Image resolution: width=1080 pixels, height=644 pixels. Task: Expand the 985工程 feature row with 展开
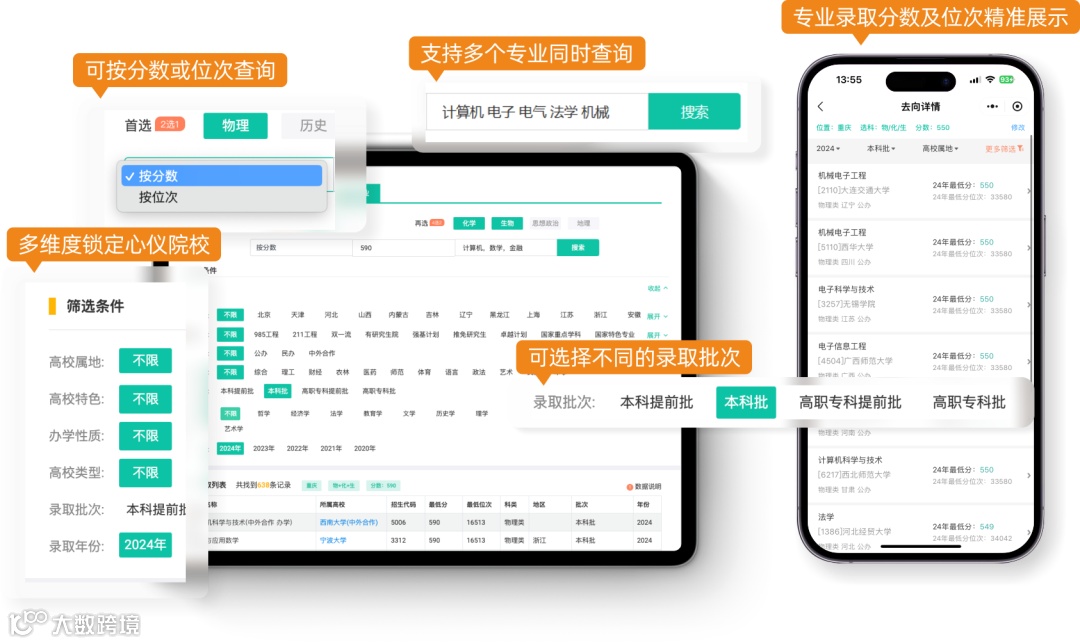(x=657, y=335)
